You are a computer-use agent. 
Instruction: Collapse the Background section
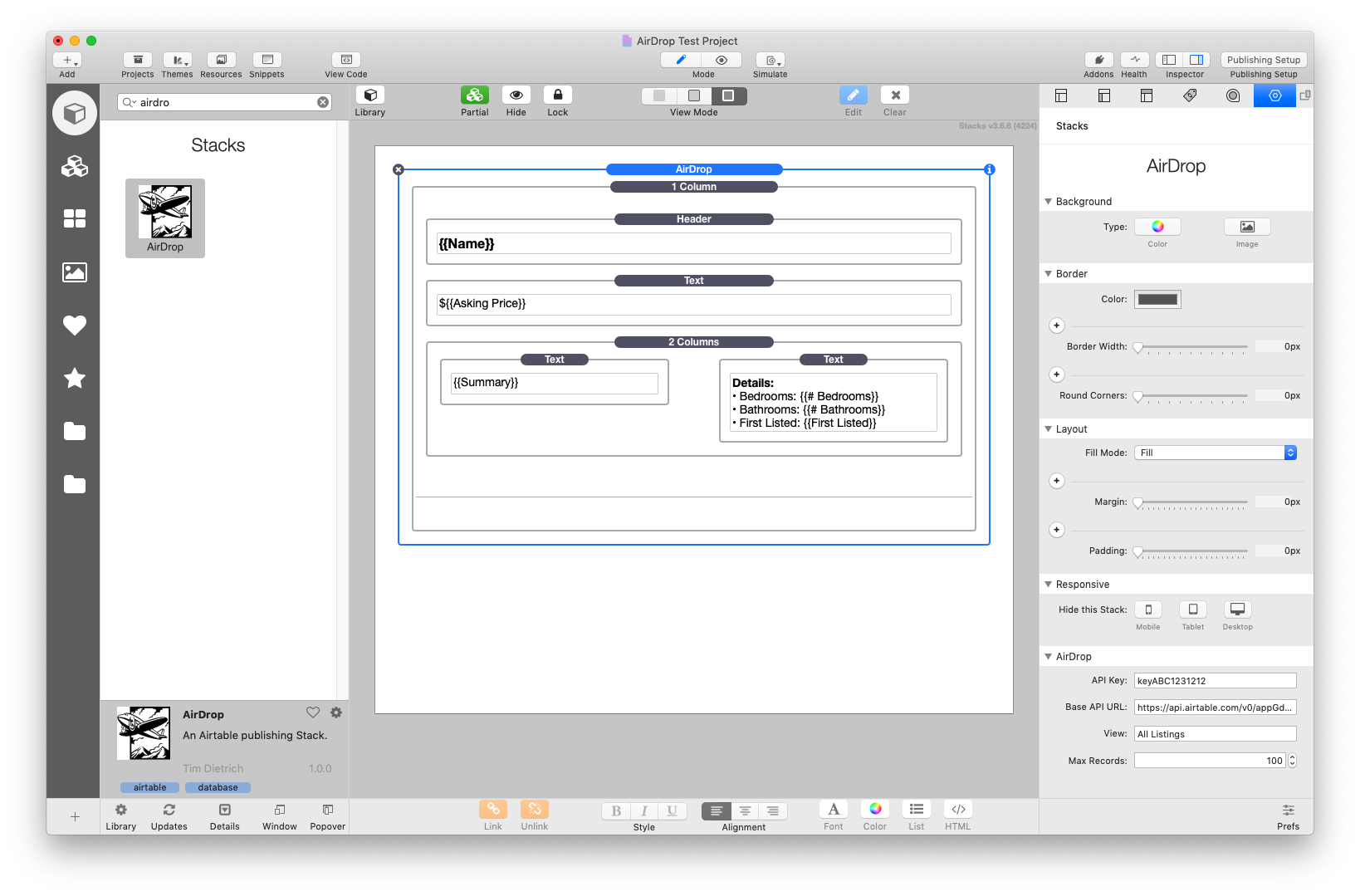[x=1048, y=202]
